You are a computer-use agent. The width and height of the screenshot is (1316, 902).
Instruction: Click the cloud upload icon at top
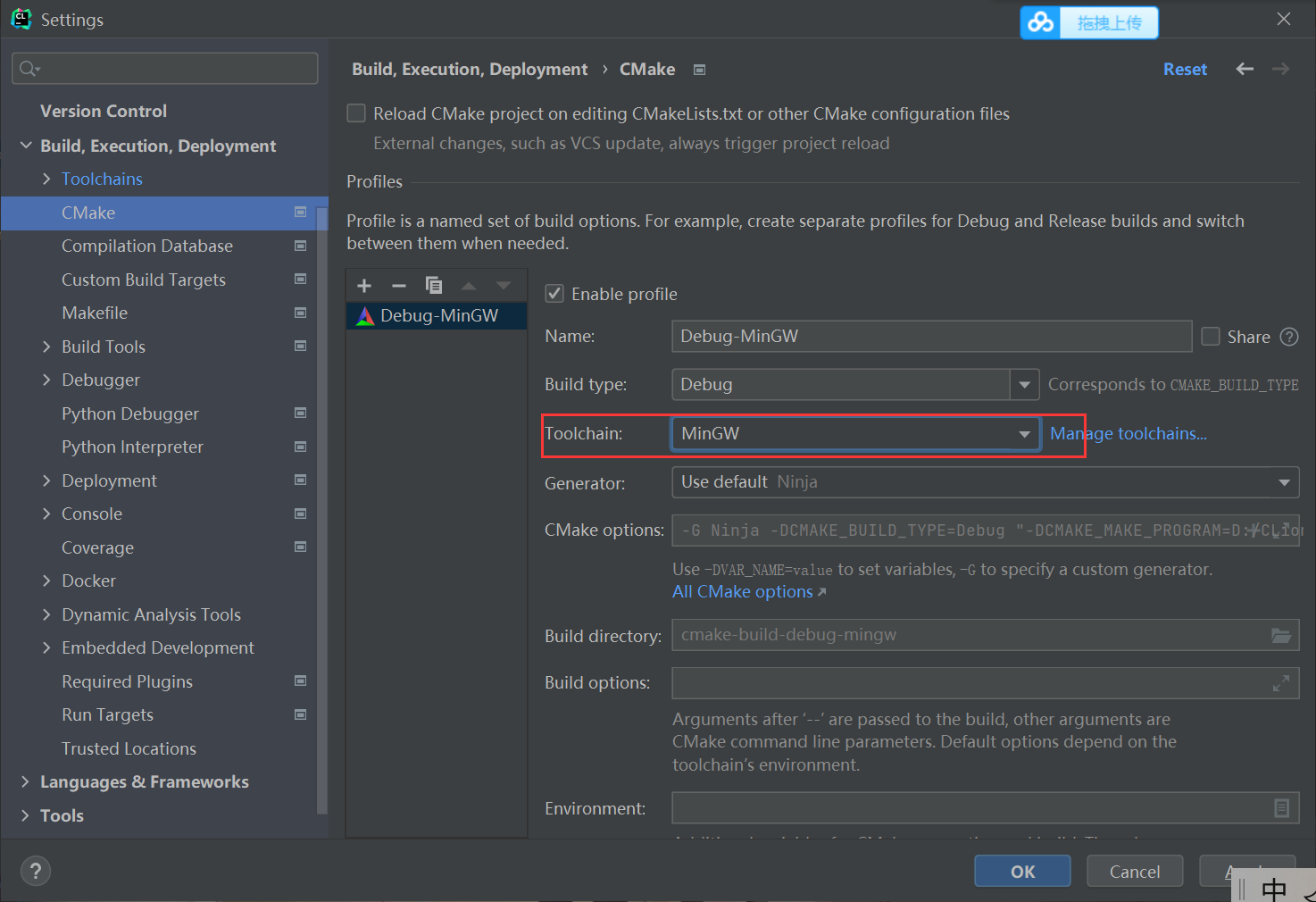[x=1040, y=22]
